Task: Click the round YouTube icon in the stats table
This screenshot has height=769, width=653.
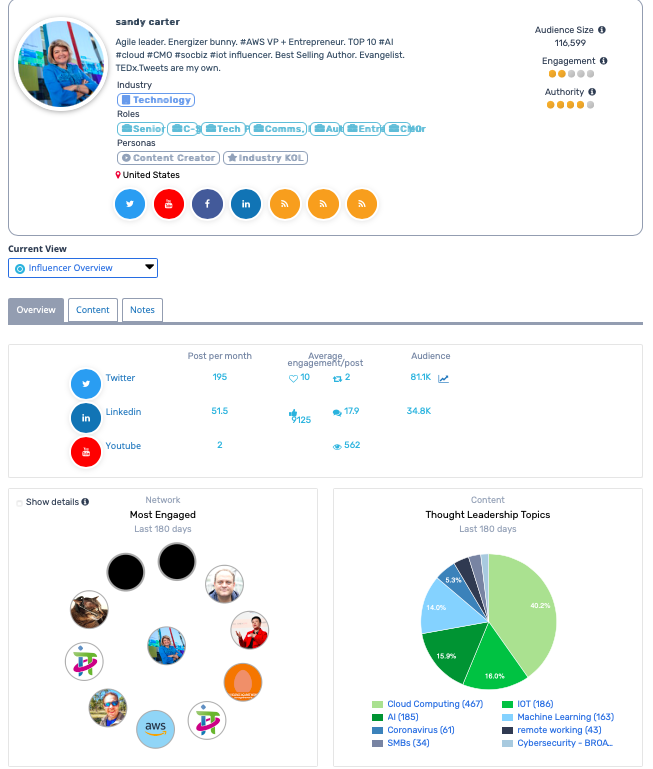Action: [x=86, y=452]
